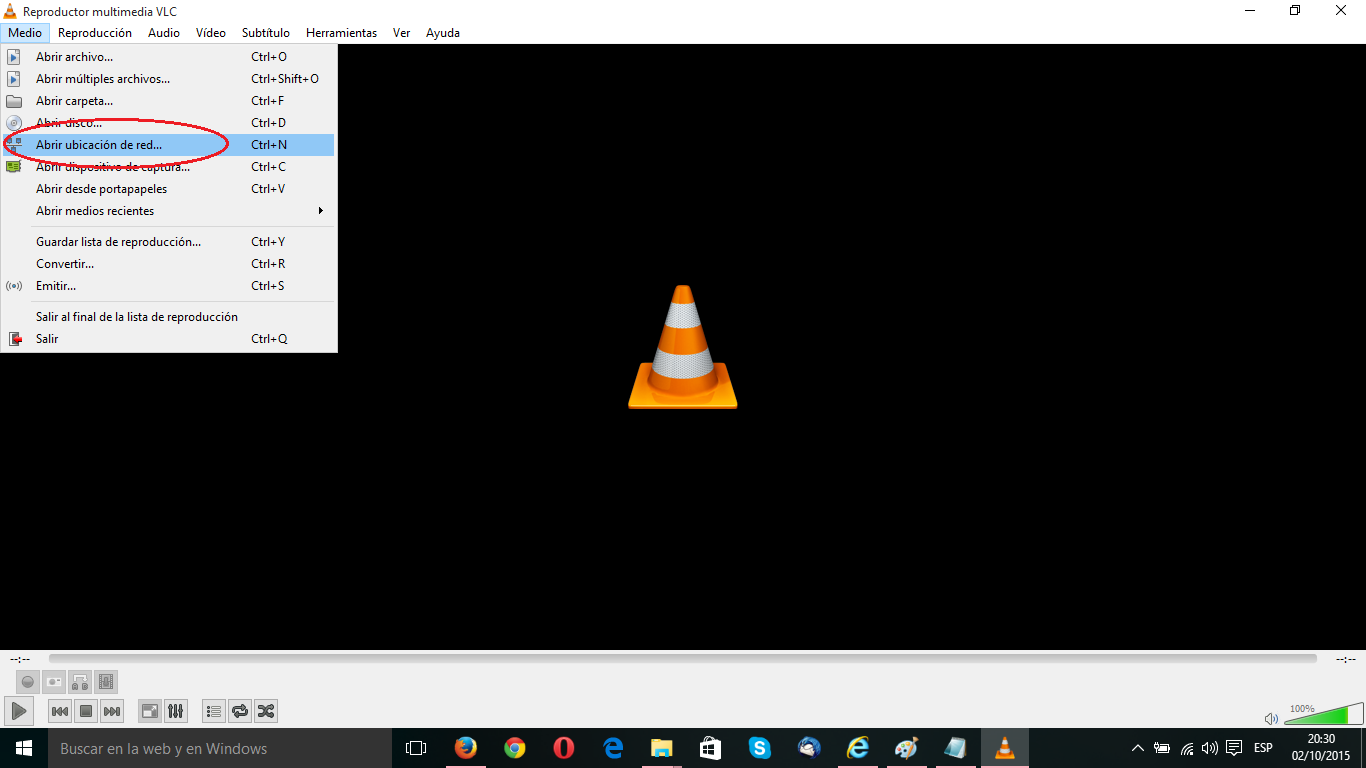
Task: Open the Ver menu
Action: (x=401, y=33)
